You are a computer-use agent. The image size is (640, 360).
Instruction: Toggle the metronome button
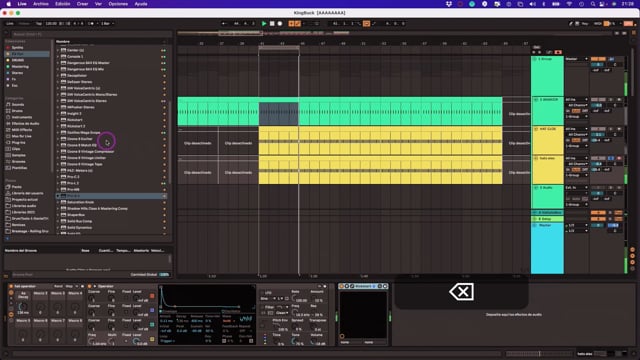(x=91, y=24)
